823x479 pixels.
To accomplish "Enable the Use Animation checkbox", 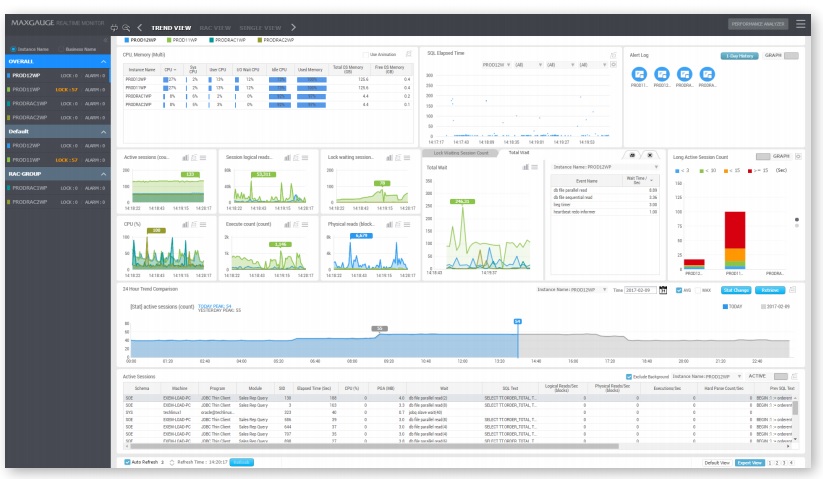I will (x=367, y=54).
